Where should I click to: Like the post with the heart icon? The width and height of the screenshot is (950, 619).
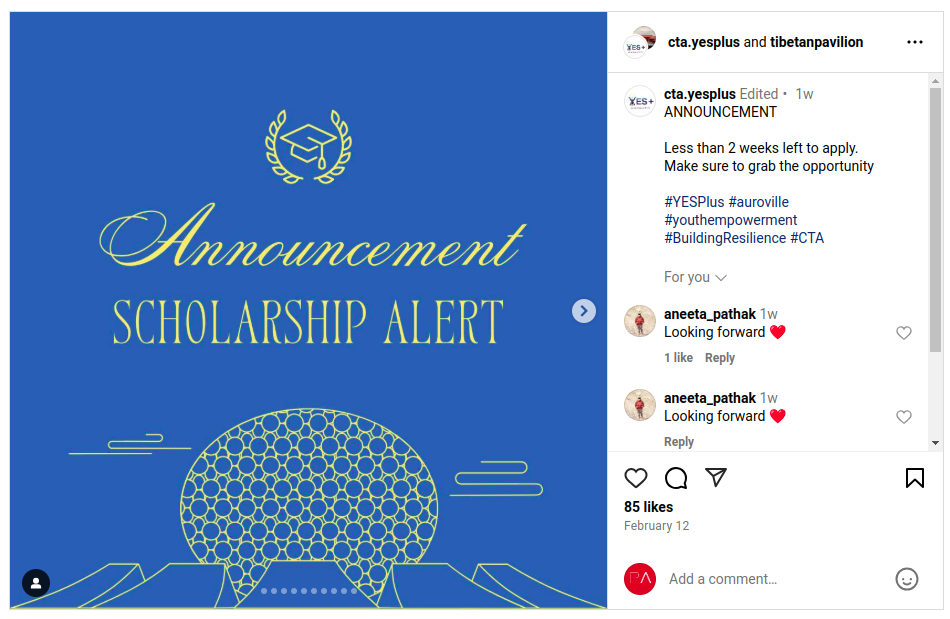pos(636,478)
